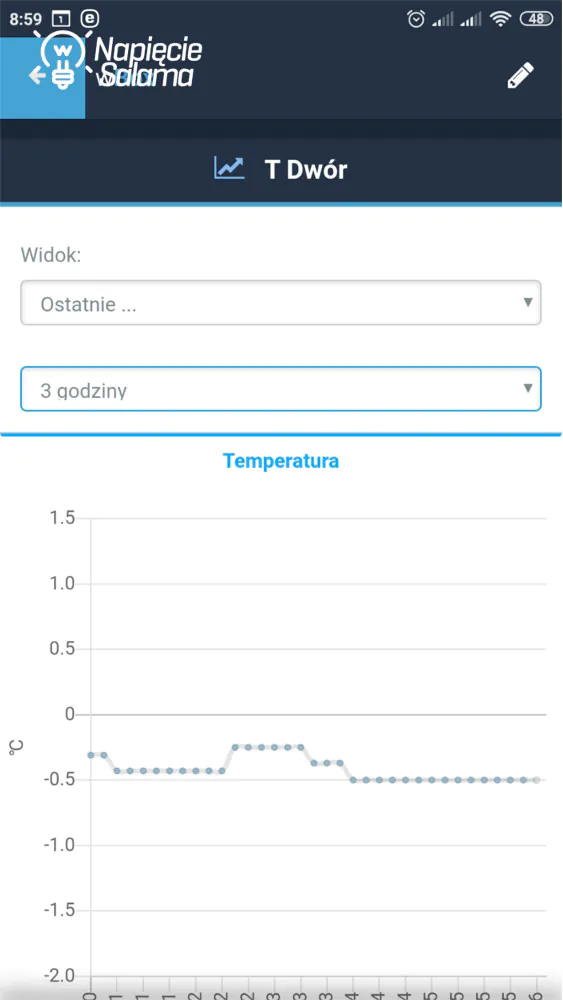Tap the first data point on the chart
The width and height of the screenshot is (563, 1000).
(91, 755)
